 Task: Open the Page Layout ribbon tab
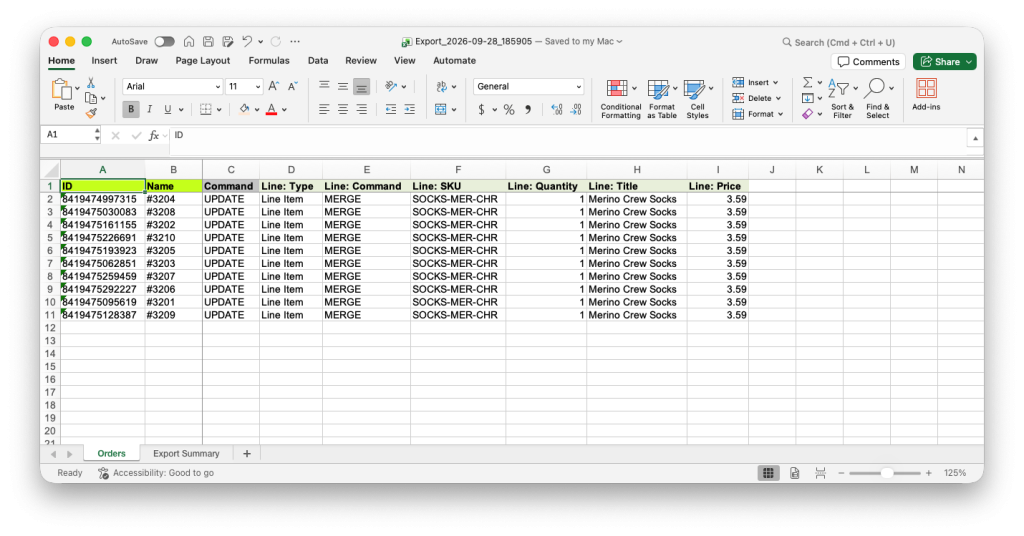202,61
